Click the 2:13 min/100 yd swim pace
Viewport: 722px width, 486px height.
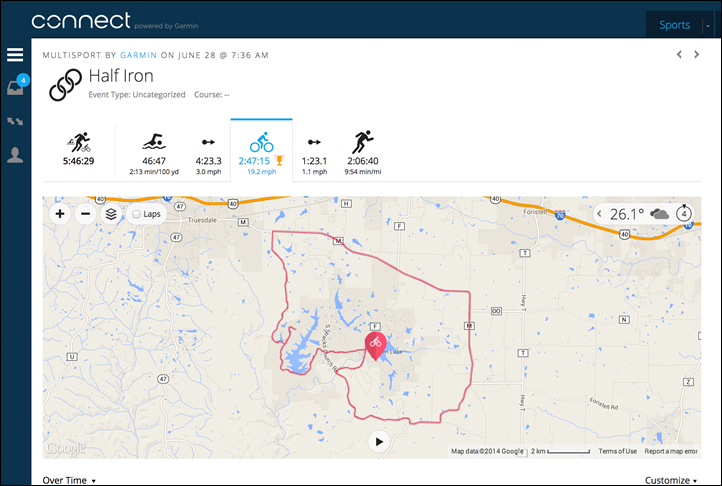click(x=154, y=172)
